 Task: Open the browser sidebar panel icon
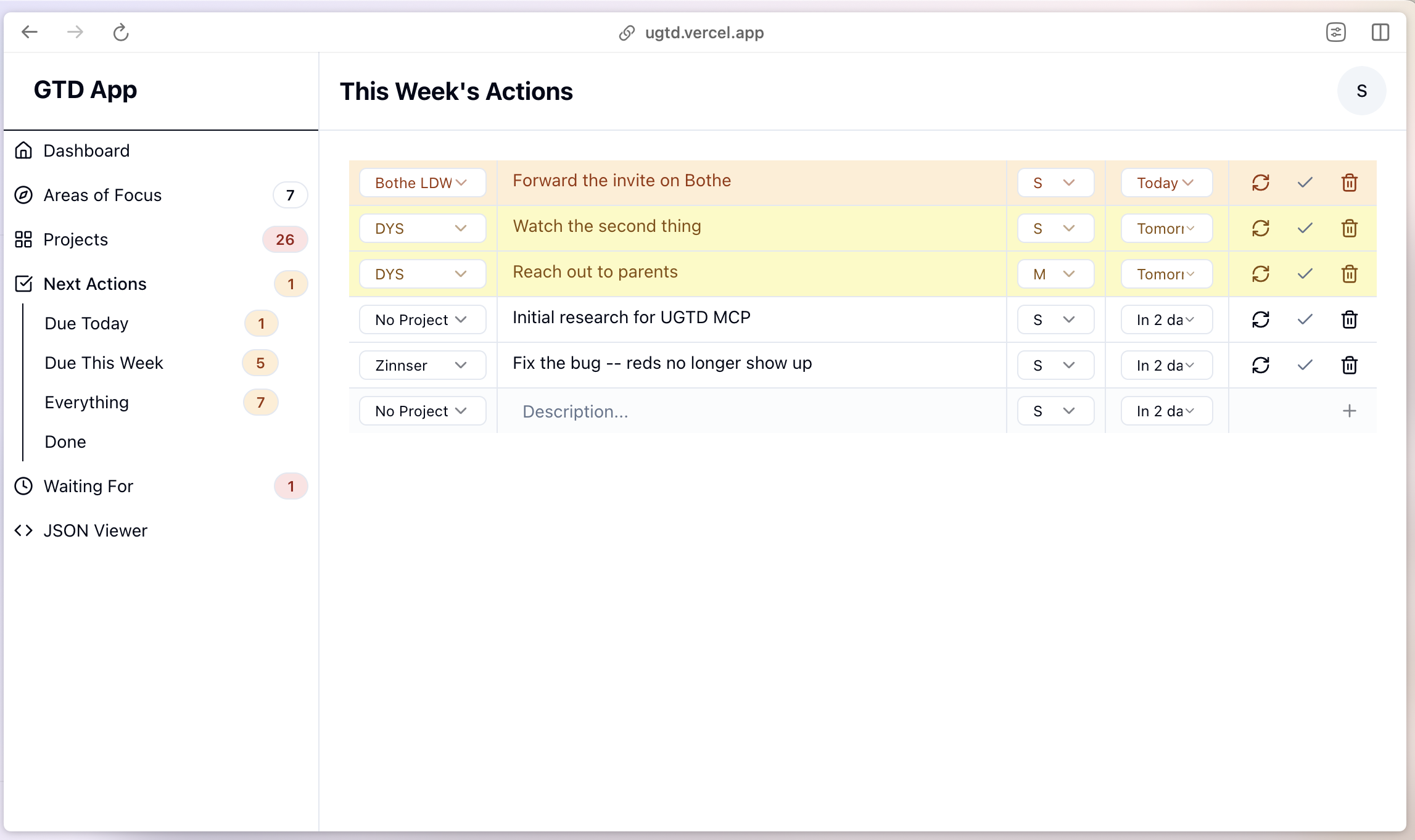[1380, 32]
